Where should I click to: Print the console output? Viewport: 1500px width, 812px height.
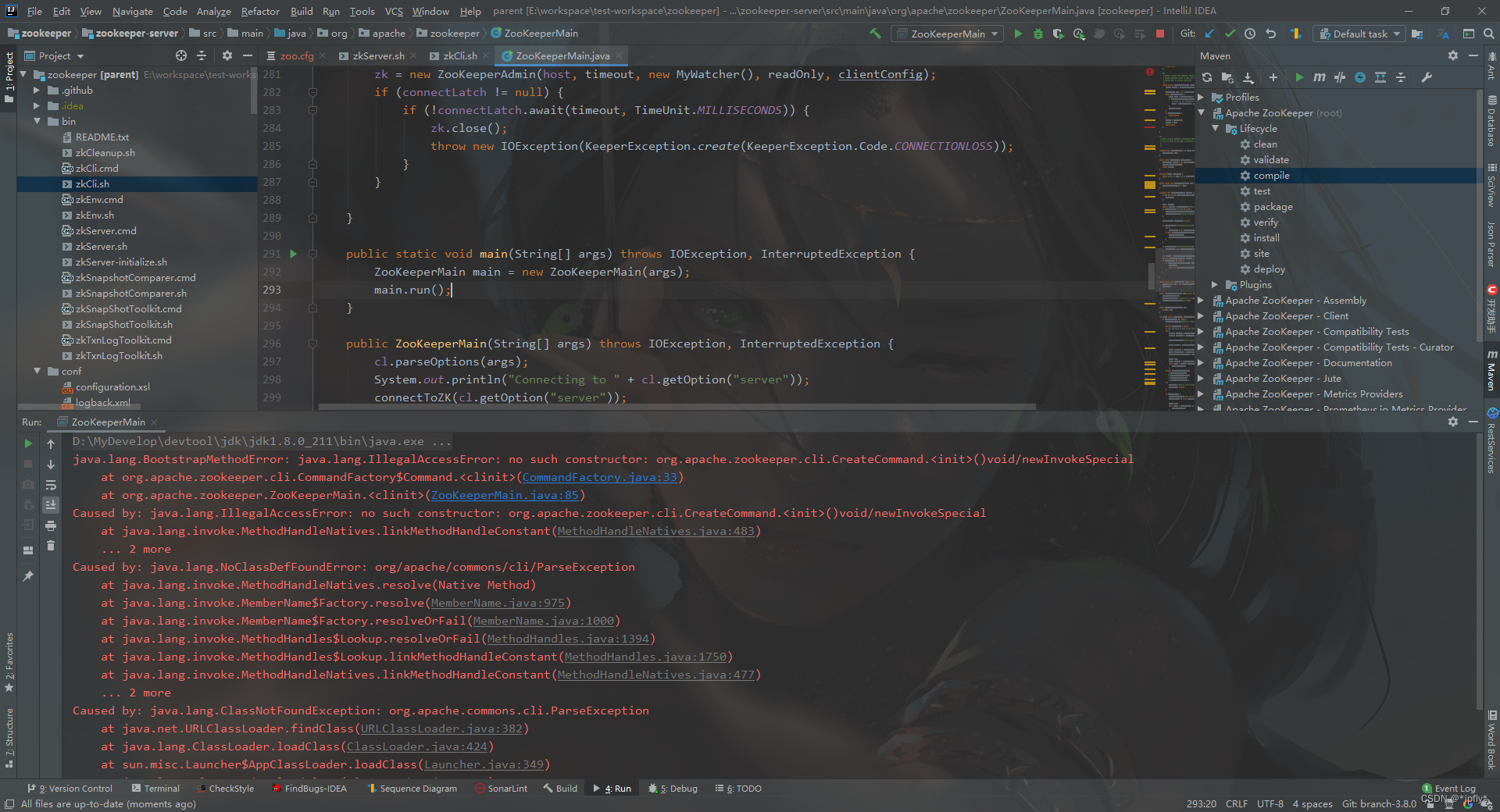51,525
